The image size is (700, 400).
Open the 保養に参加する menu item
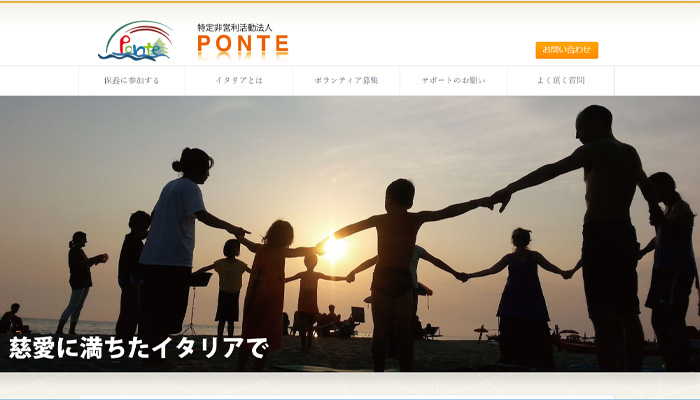pyautogui.click(x=132, y=81)
